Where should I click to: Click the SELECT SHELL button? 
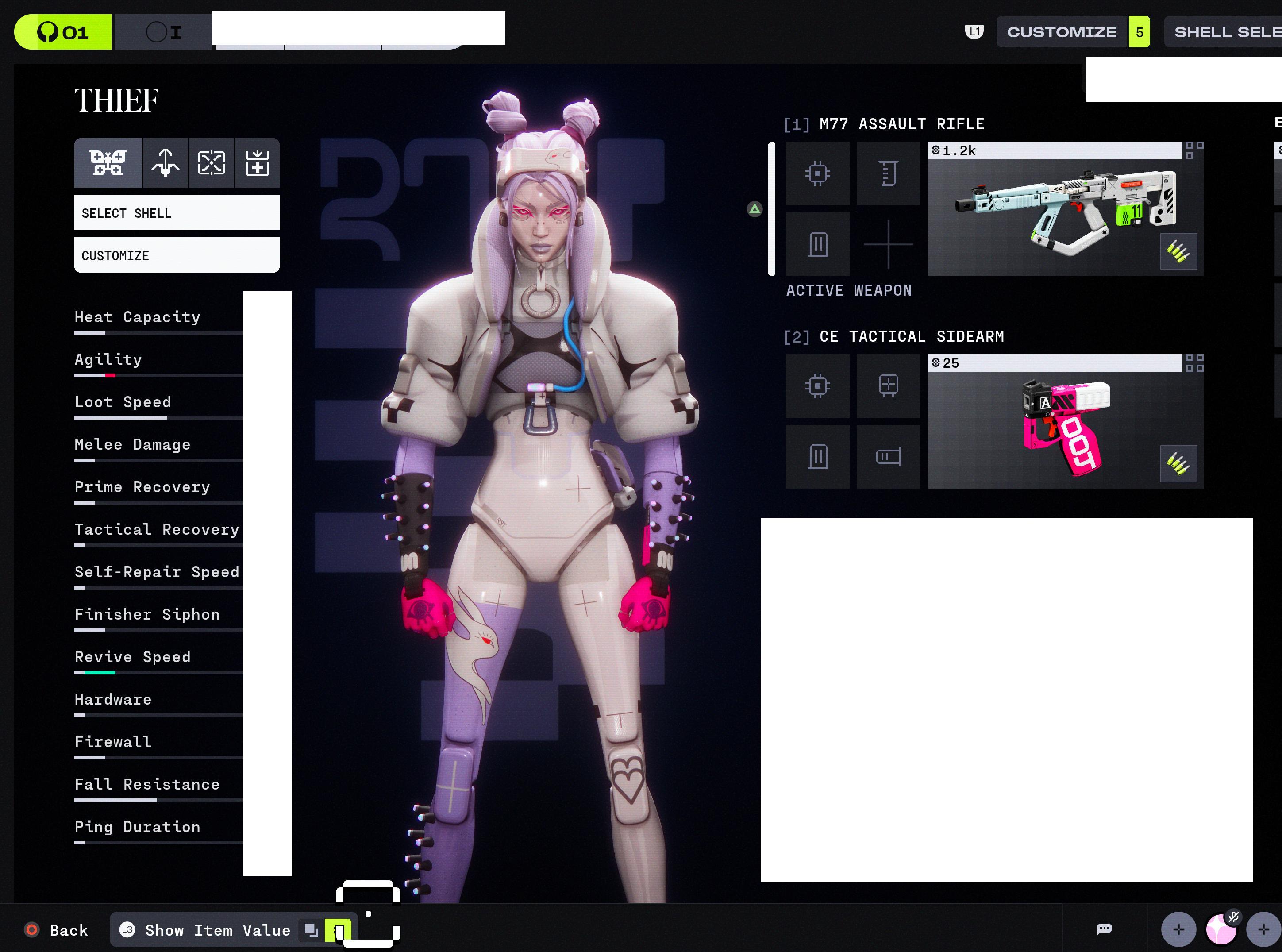pyautogui.click(x=177, y=212)
